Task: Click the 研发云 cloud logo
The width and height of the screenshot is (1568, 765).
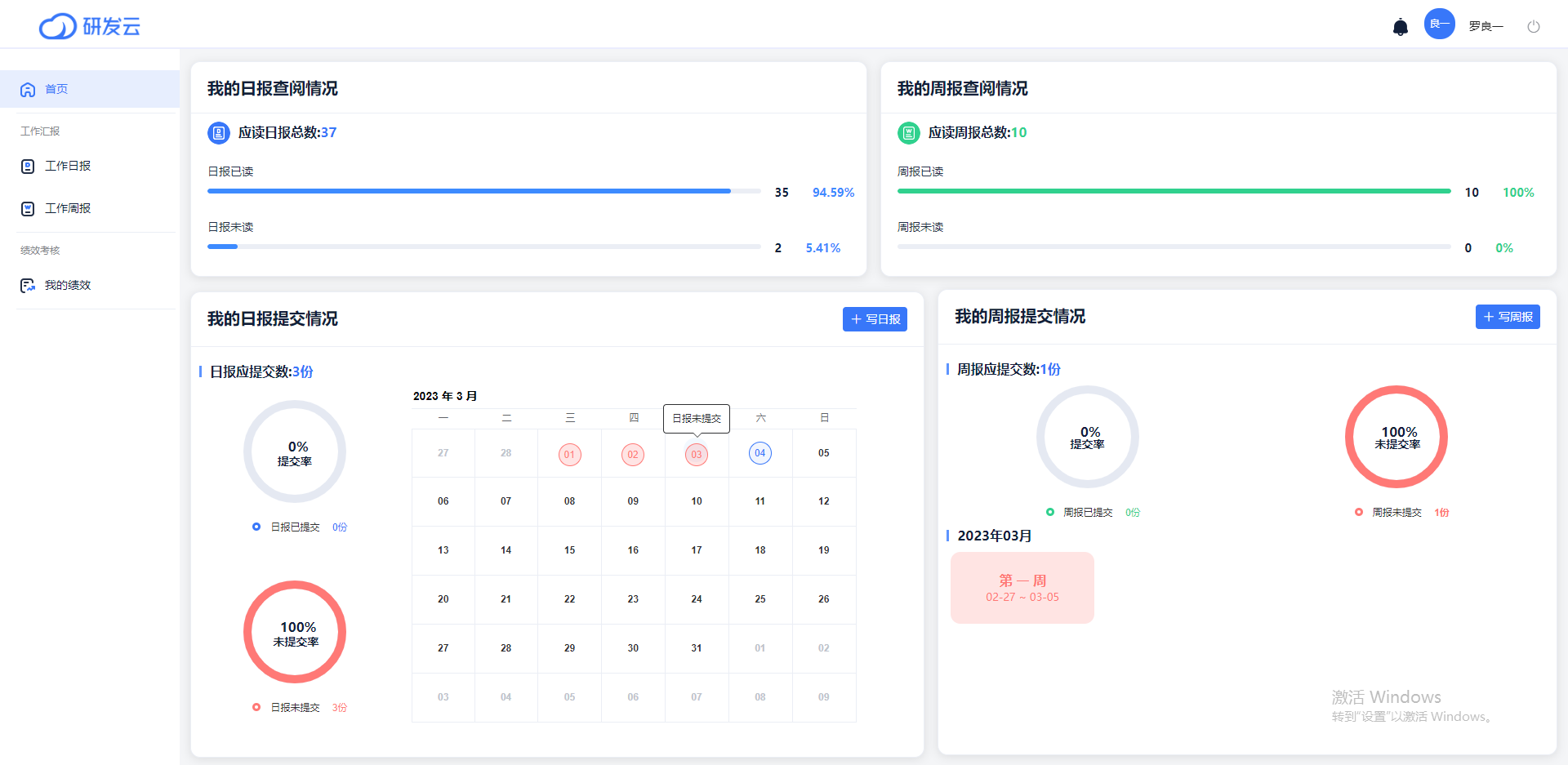Action: 90,26
